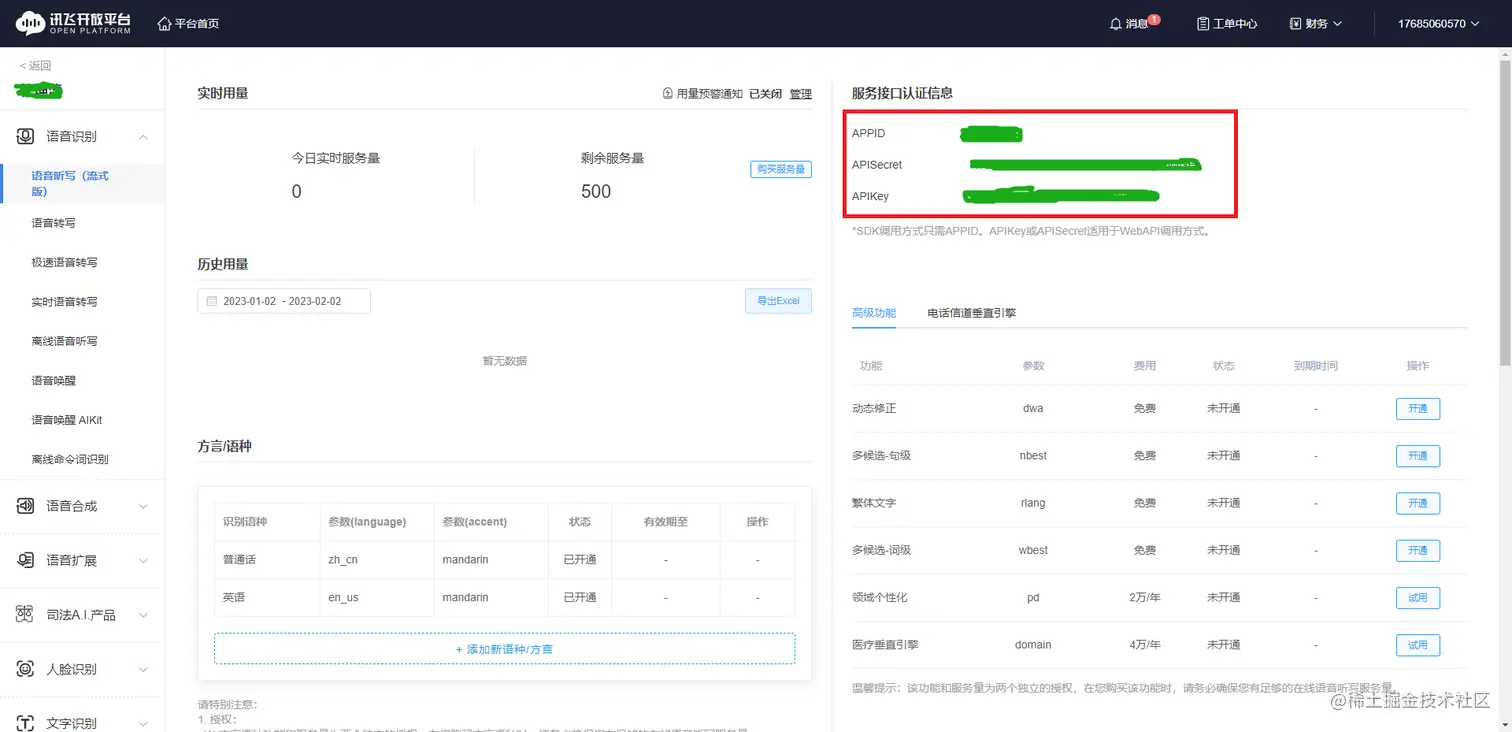
Task: Open the 工单中心 ticket icon
Action: click(1203, 23)
